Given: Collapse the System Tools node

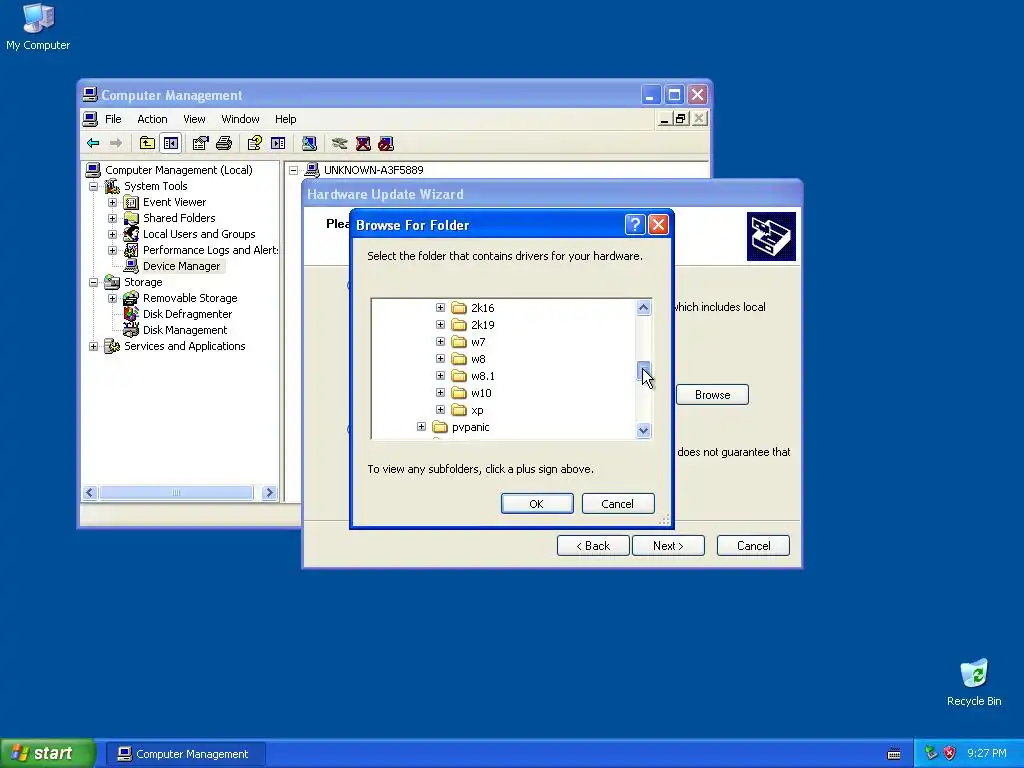Looking at the screenshot, I should 93,186.
